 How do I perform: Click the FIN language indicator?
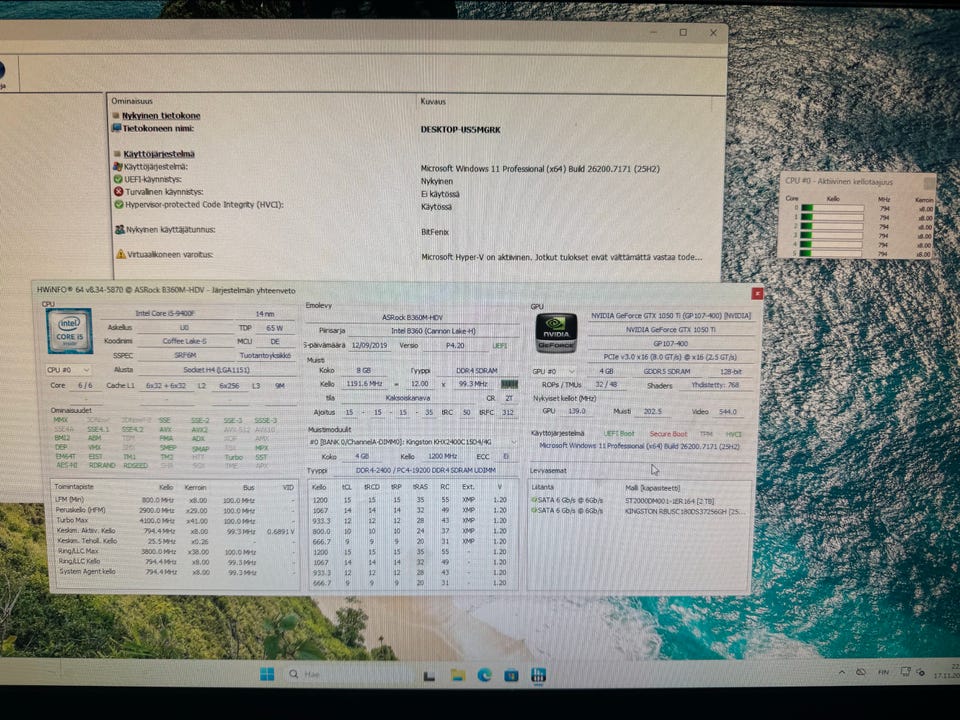pos(883,672)
